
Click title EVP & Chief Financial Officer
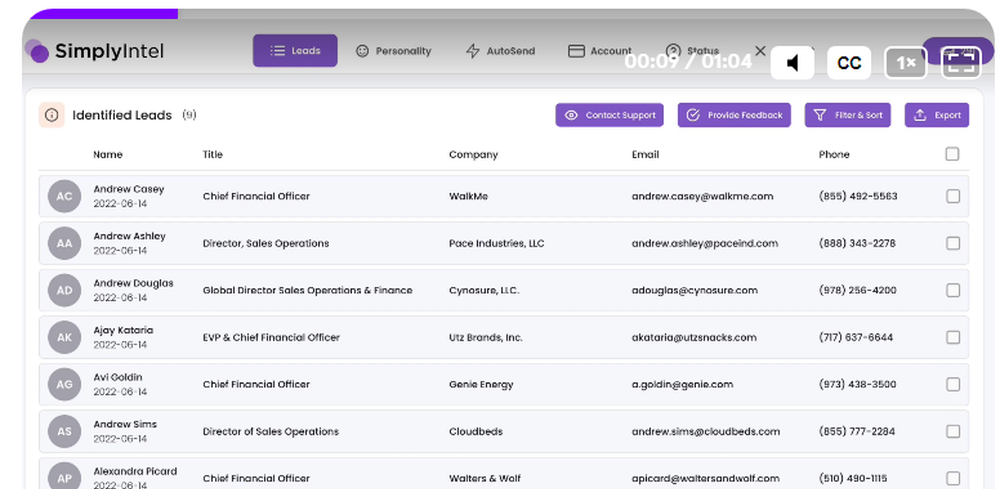[x=271, y=337]
